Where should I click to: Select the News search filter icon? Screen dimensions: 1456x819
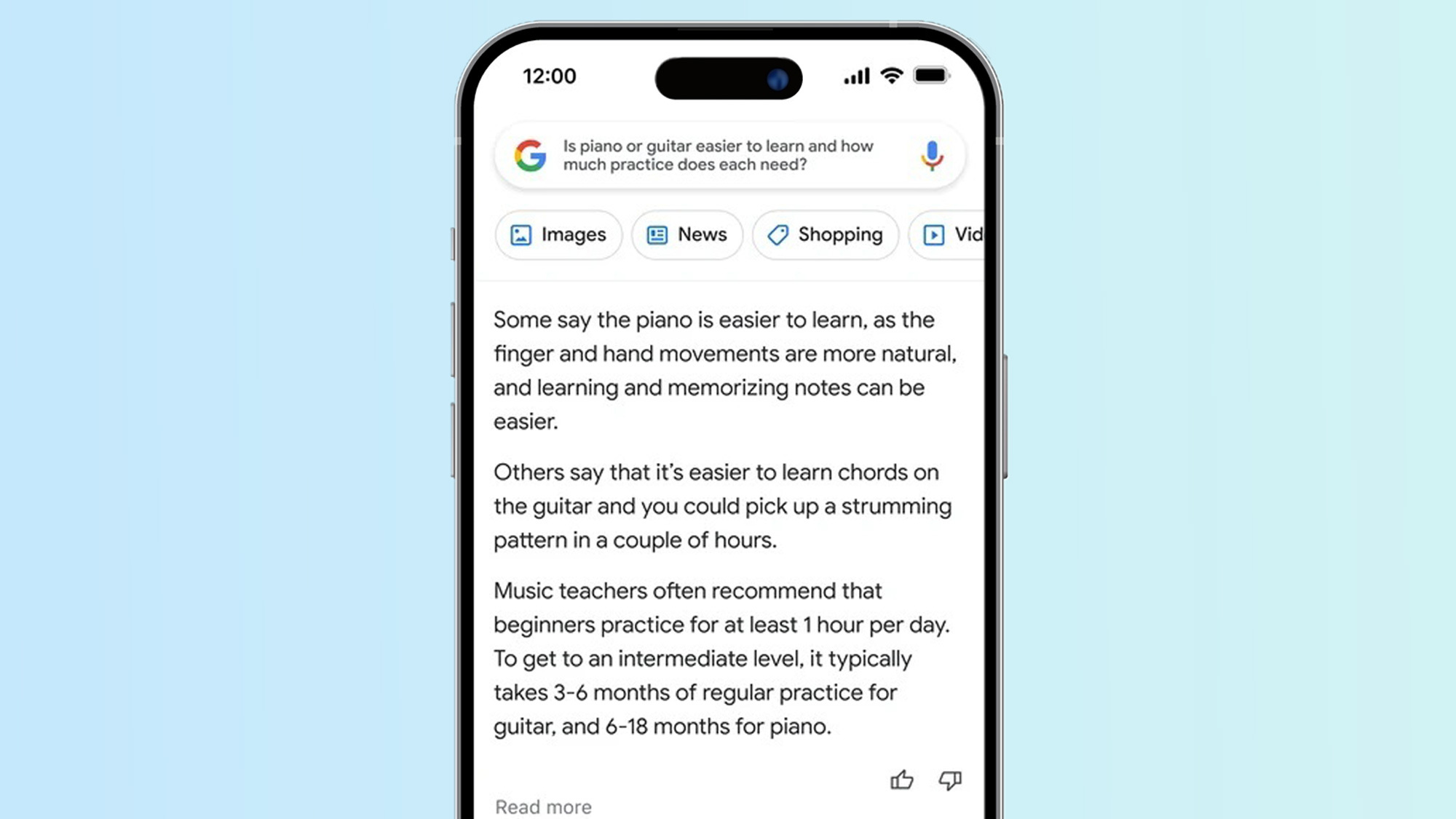click(x=656, y=234)
